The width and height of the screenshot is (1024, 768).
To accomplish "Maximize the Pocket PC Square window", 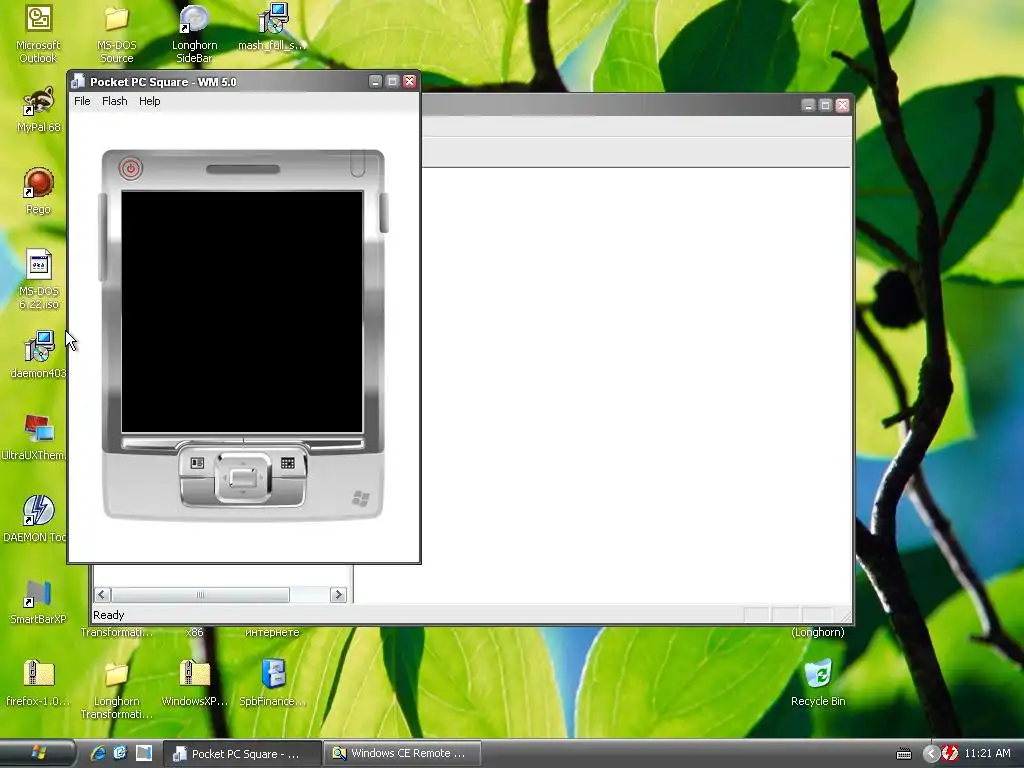I will [x=392, y=81].
